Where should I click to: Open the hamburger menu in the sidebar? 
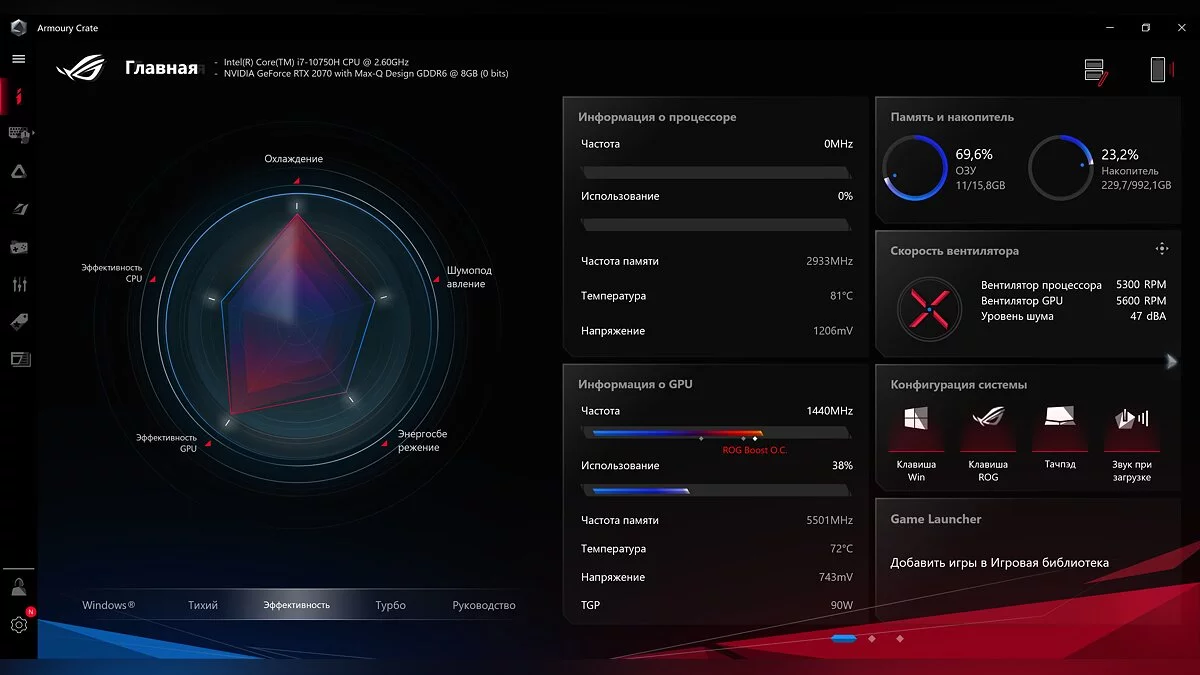[x=18, y=59]
